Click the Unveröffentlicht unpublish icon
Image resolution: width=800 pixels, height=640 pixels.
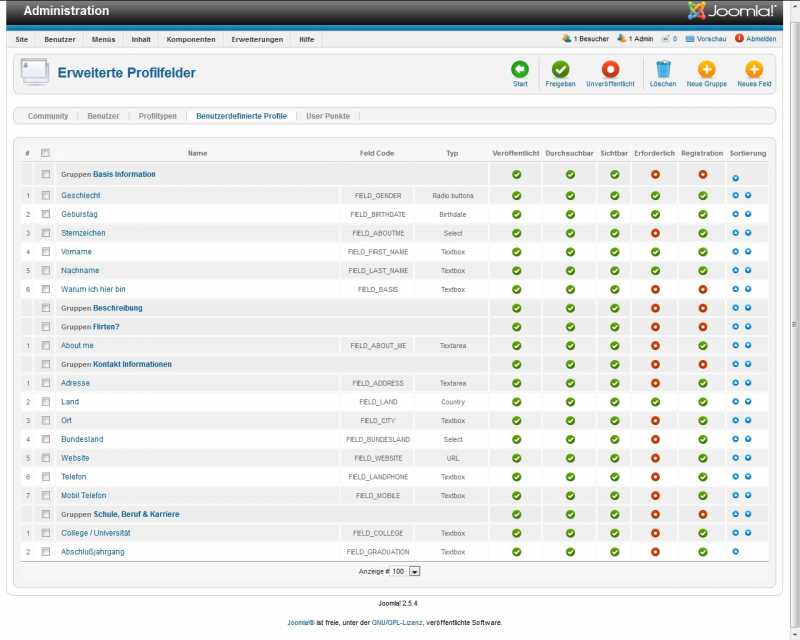(x=610, y=70)
